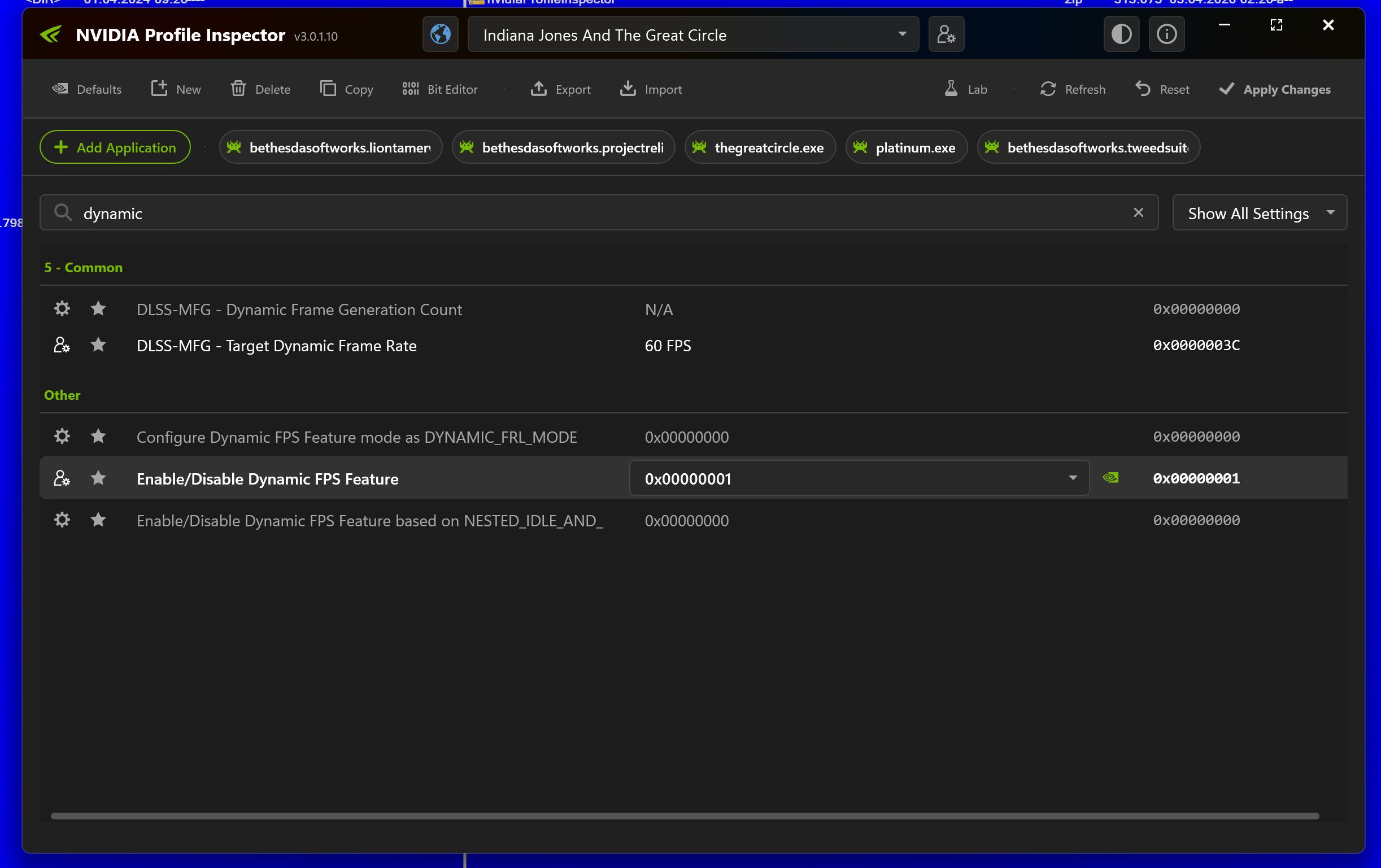Click the user-settings icon next to the profile dropdown
Image resolution: width=1381 pixels, height=868 pixels.
click(946, 34)
